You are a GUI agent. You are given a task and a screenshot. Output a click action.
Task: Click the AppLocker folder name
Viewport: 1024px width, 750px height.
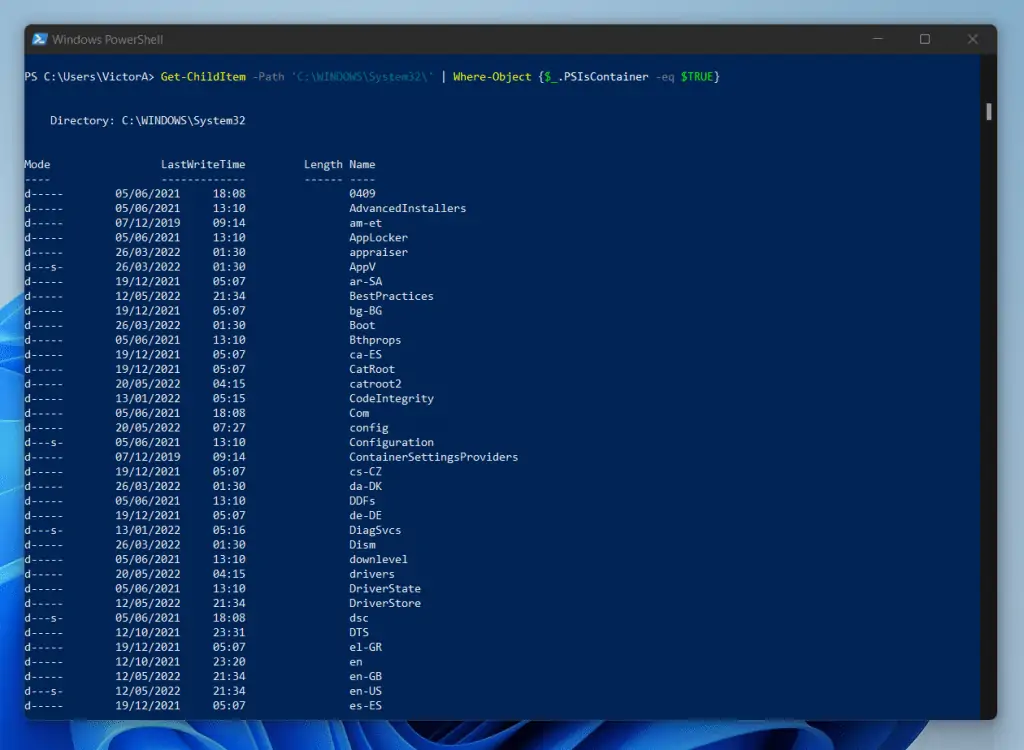378,238
